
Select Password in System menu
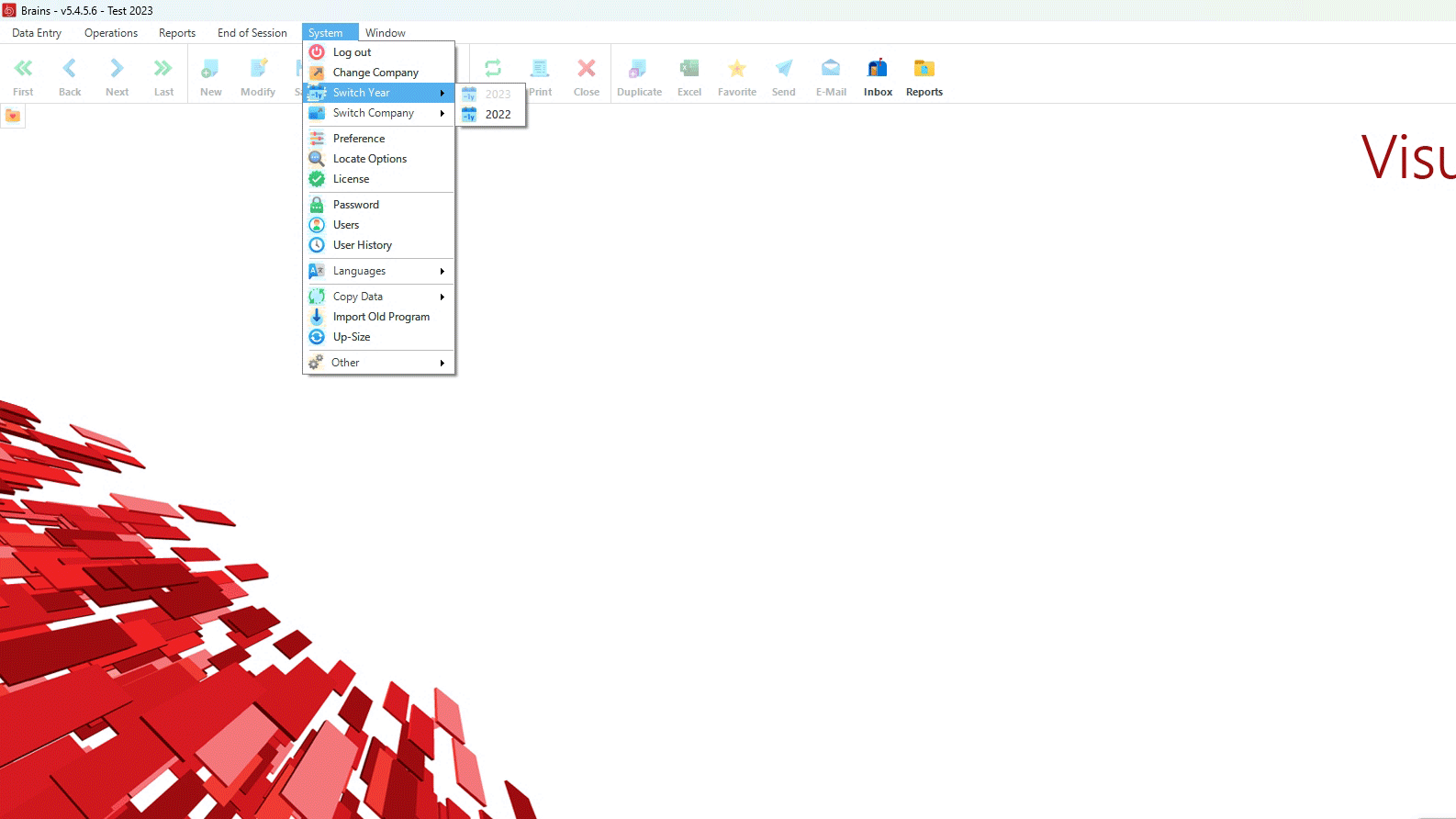point(379,205)
